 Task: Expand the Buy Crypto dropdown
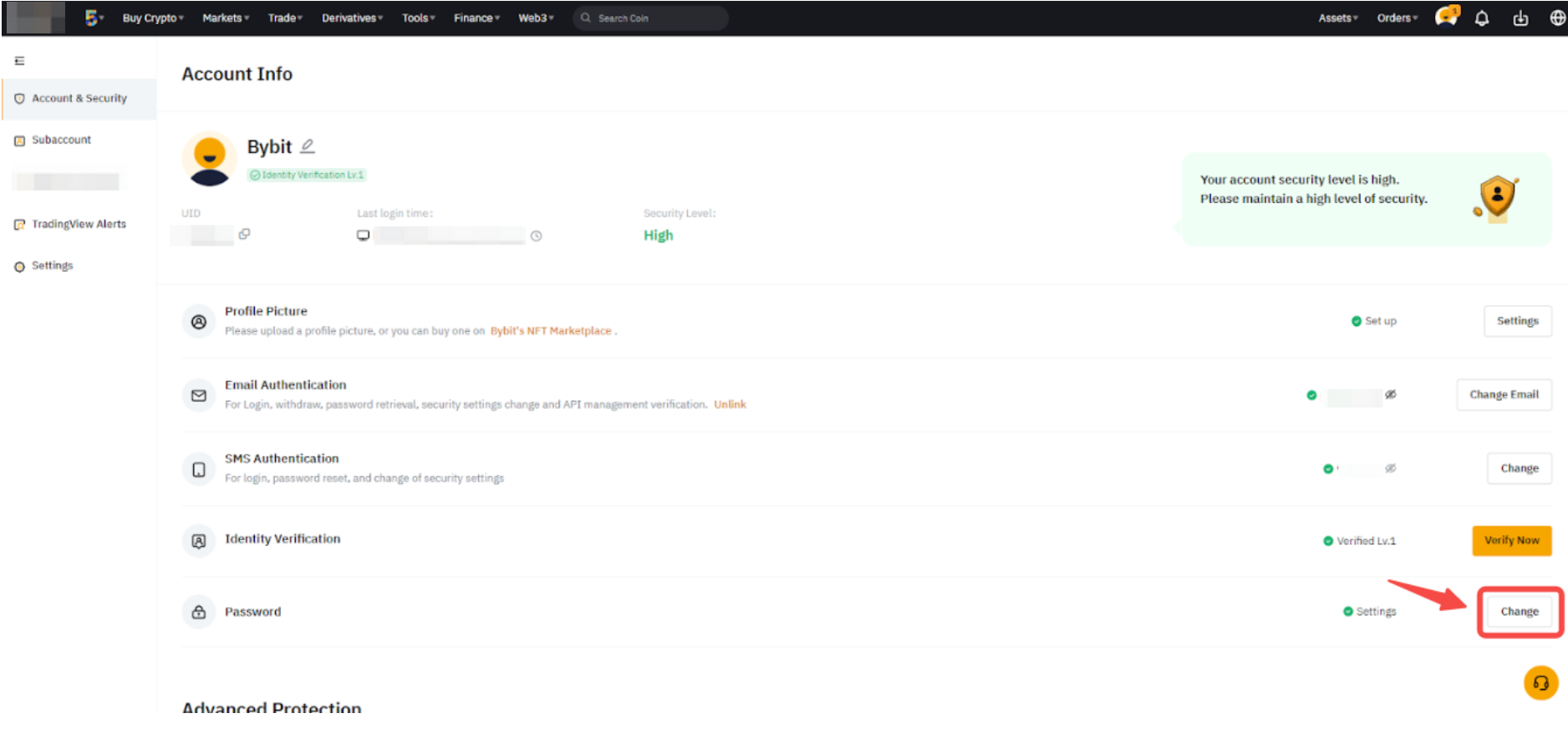point(152,18)
